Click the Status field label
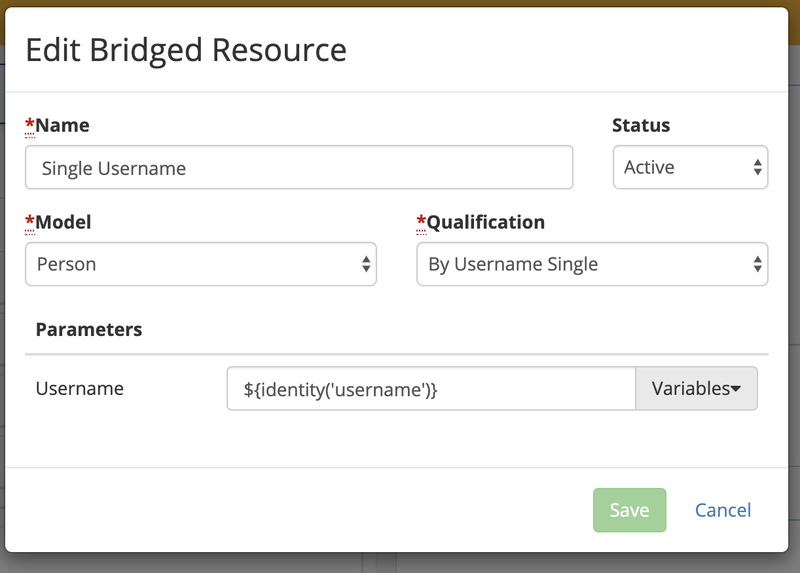Viewport: 800px width, 573px height. click(641, 126)
